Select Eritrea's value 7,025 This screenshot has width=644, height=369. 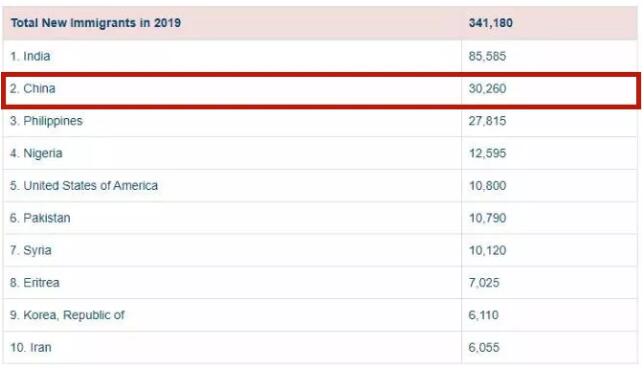pos(484,283)
